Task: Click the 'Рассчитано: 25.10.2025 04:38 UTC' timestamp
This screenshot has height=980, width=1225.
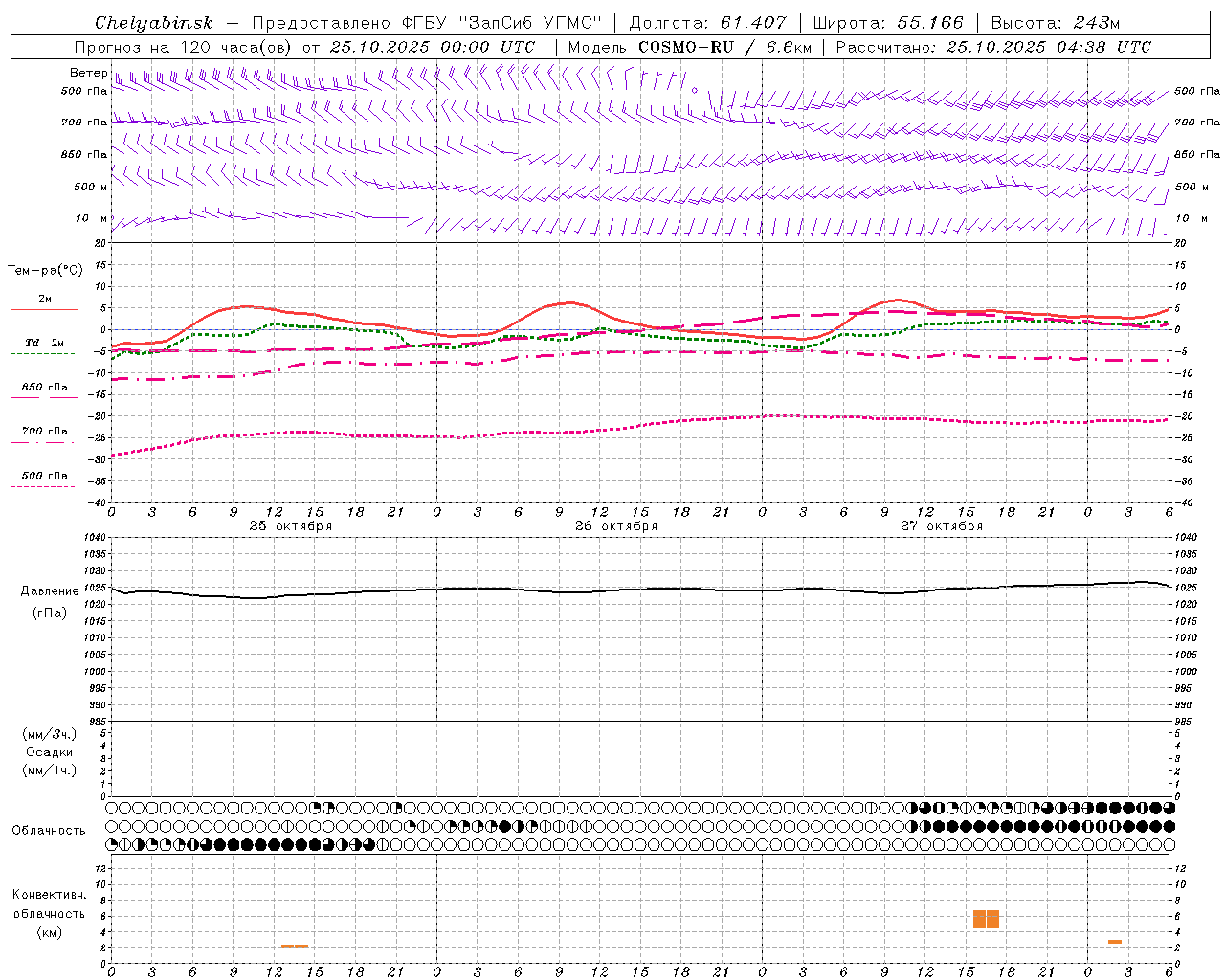Action: (993, 47)
